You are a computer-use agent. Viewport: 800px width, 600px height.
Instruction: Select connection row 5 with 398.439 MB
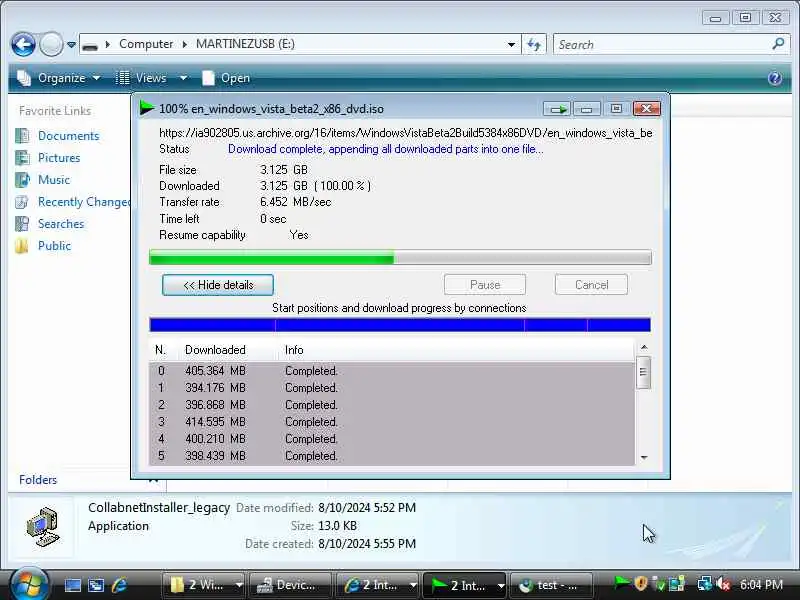coord(392,456)
